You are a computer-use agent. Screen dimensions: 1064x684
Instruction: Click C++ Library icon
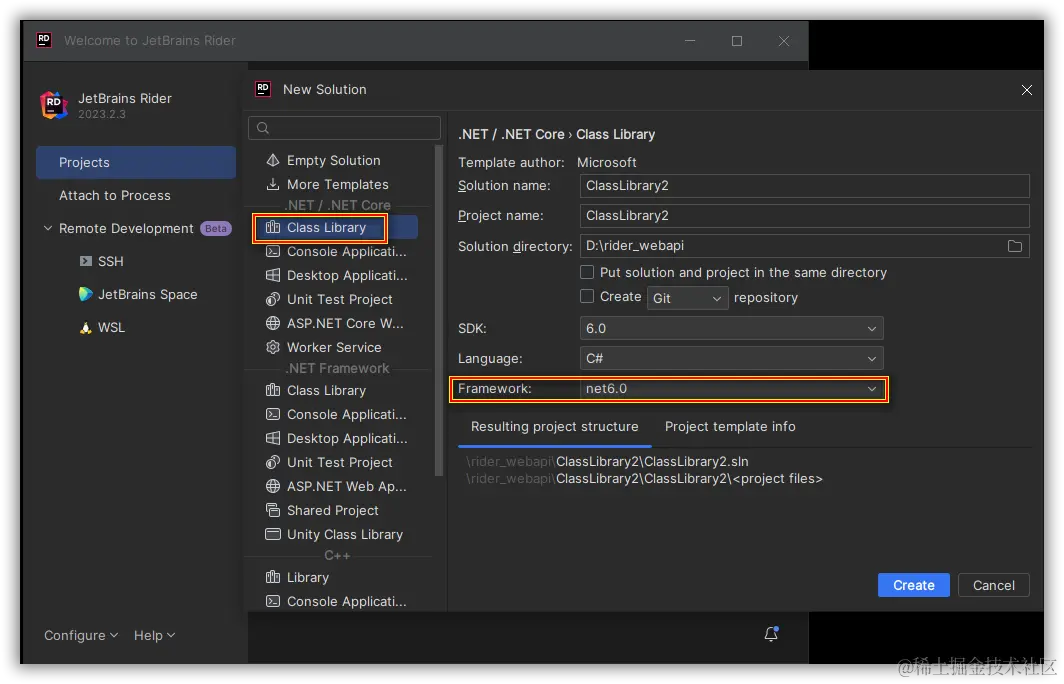click(273, 577)
